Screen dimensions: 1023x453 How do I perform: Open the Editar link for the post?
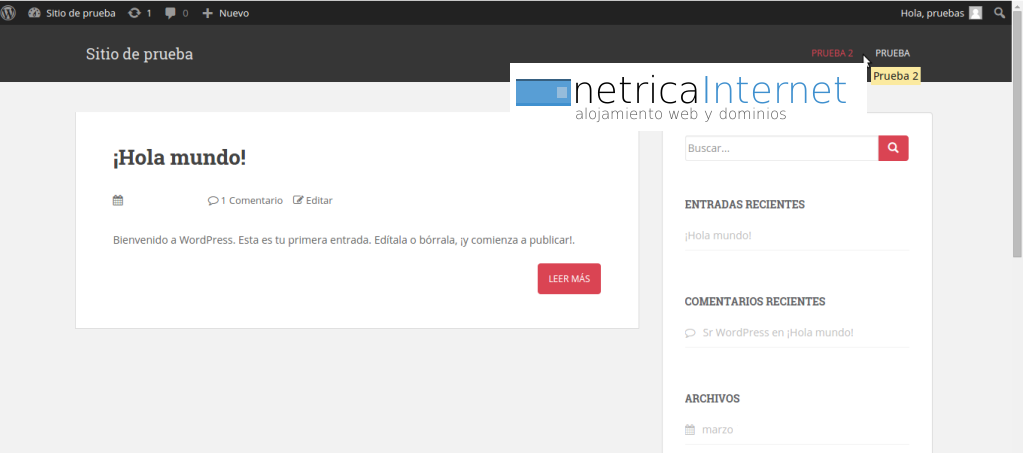pyautogui.click(x=313, y=200)
